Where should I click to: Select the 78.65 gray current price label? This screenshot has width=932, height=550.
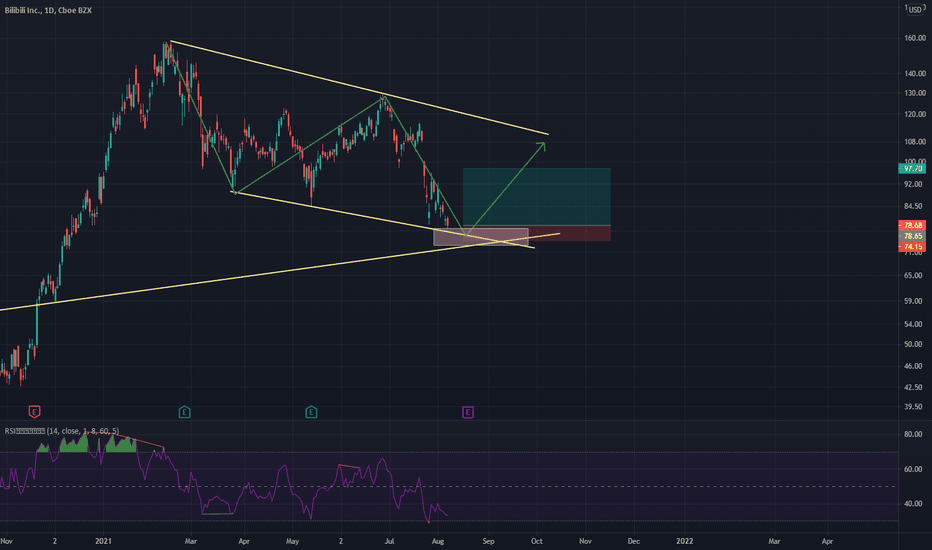coord(912,236)
